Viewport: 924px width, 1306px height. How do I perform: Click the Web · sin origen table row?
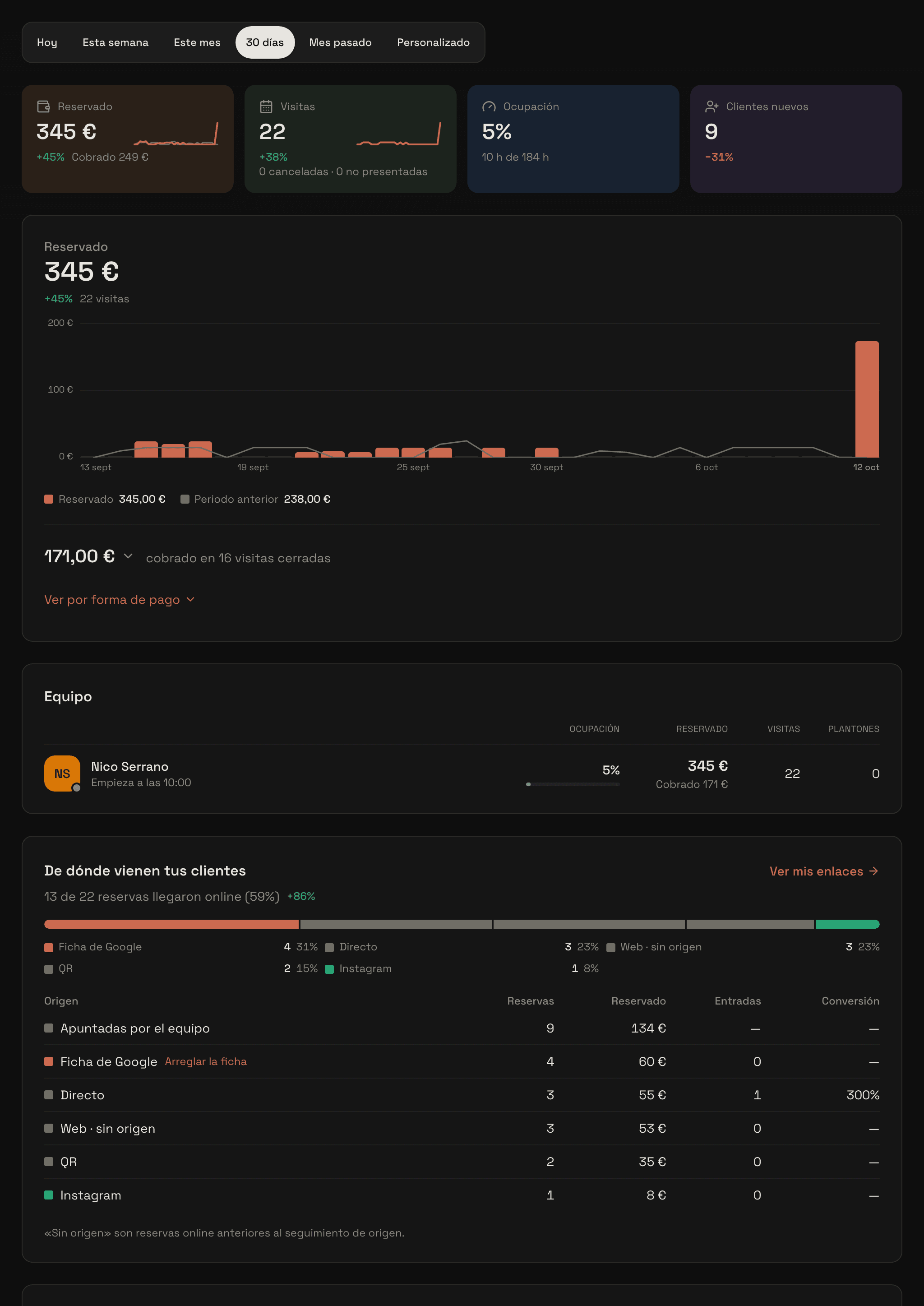coord(462,1129)
